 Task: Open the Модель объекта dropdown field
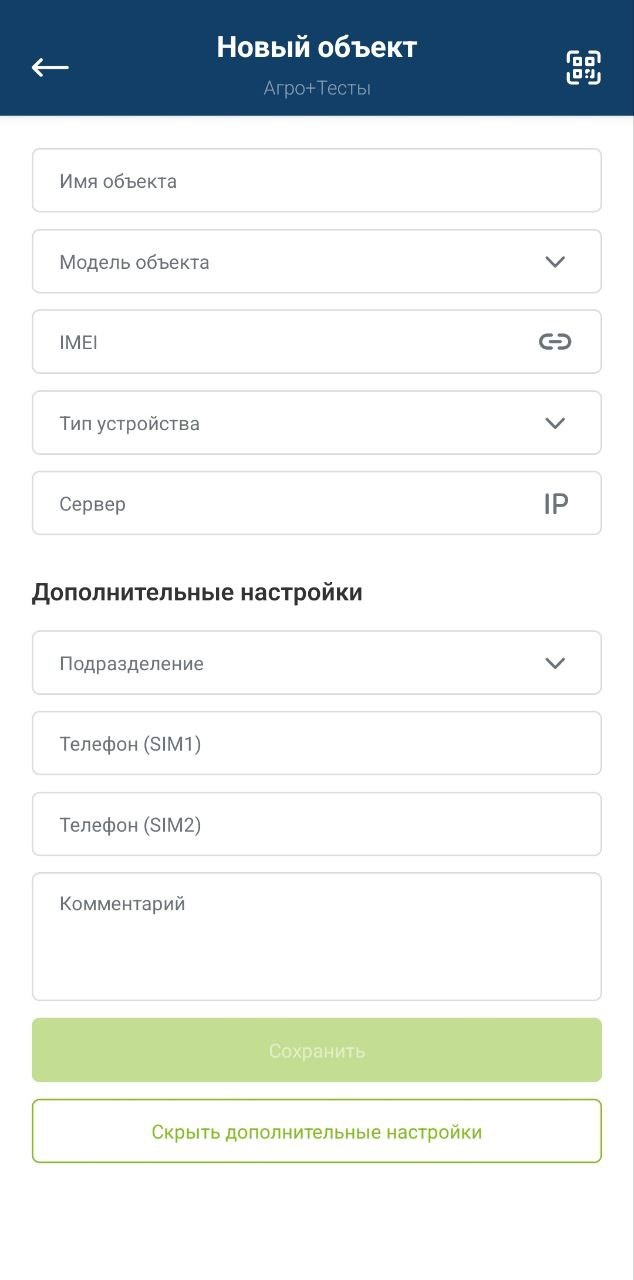coord(317,262)
